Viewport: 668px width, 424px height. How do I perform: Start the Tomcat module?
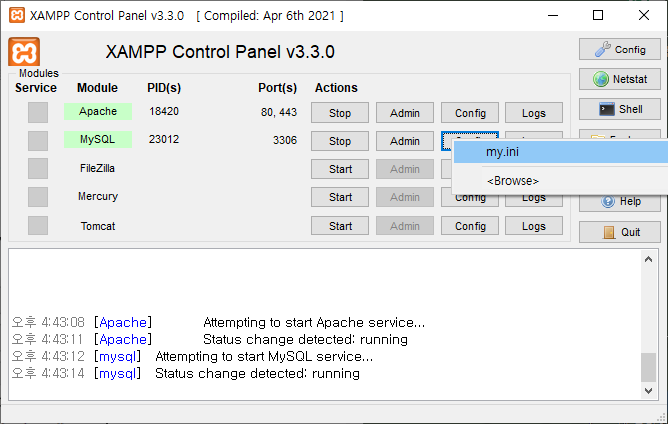(x=340, y=226)
